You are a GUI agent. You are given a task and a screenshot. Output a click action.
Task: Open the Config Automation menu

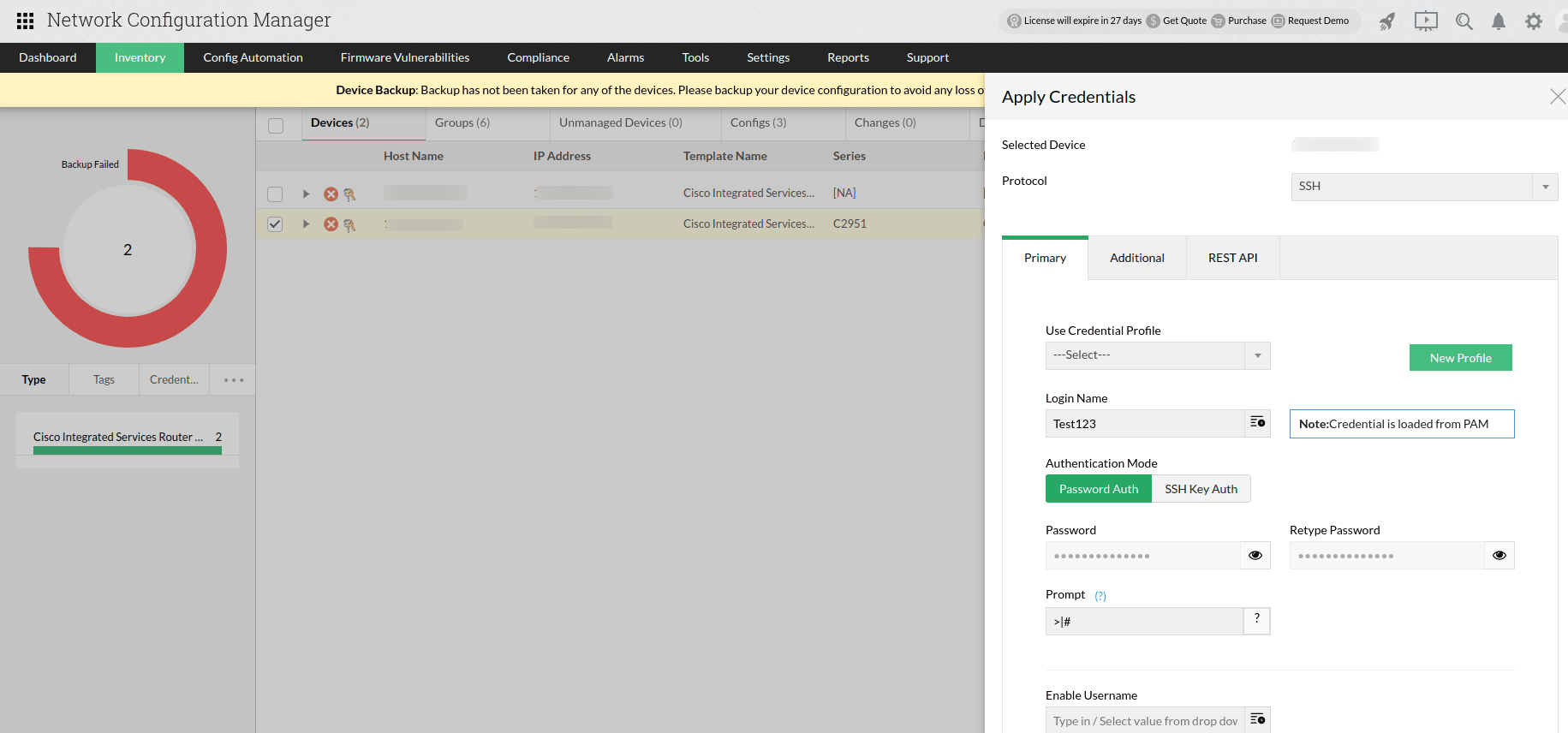coord(253,57)
